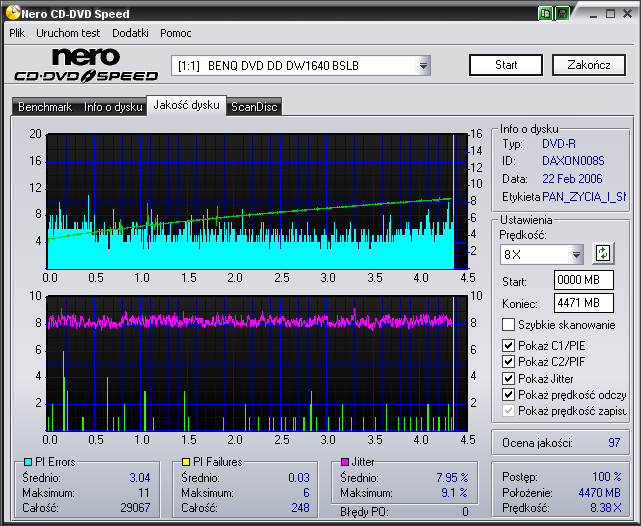Click the date value 22 Feb 2006
Image resolution: width=641 pixels, height=526 pixels.
572,179
